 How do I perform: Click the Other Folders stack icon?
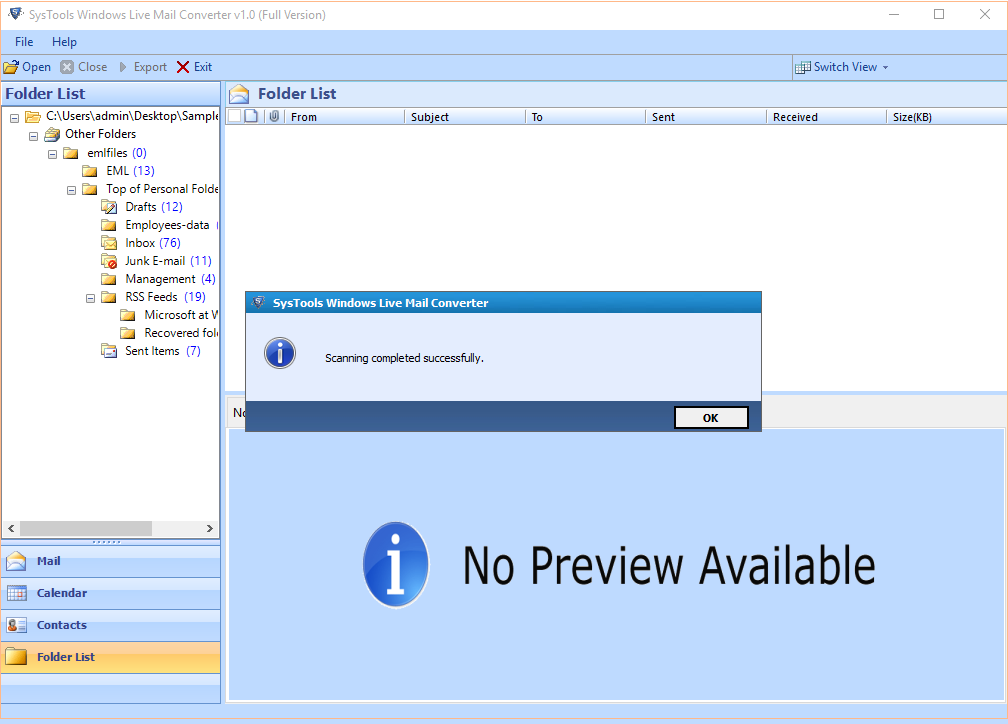pyautogui.click(x=52, y=134)
